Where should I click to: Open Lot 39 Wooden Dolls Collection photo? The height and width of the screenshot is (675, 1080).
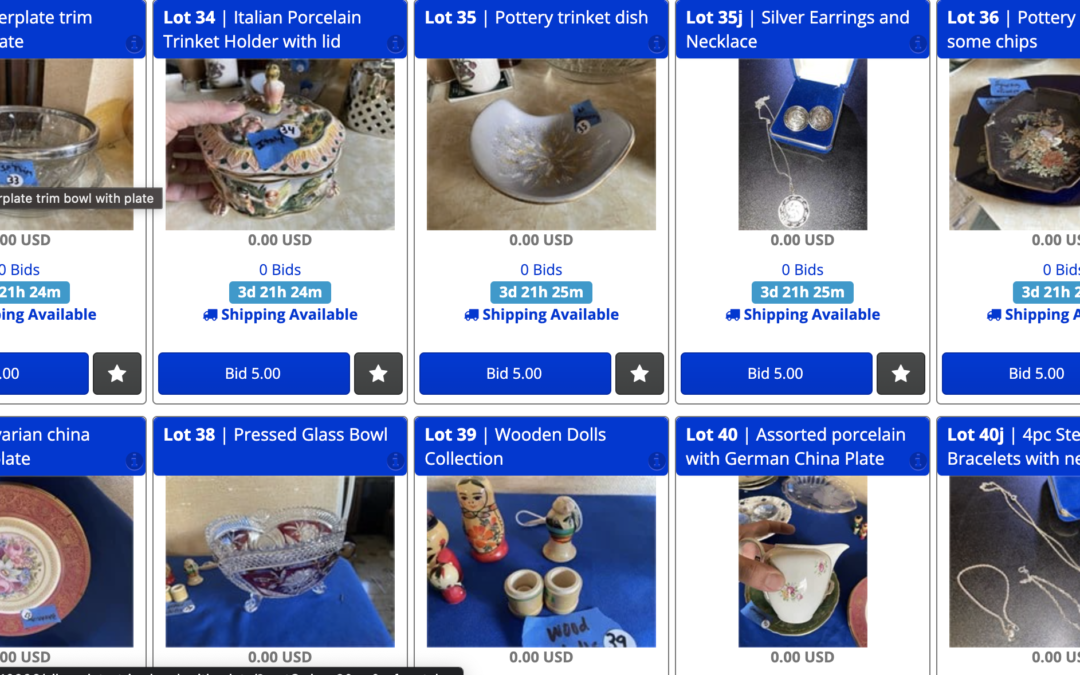point(541,561)
